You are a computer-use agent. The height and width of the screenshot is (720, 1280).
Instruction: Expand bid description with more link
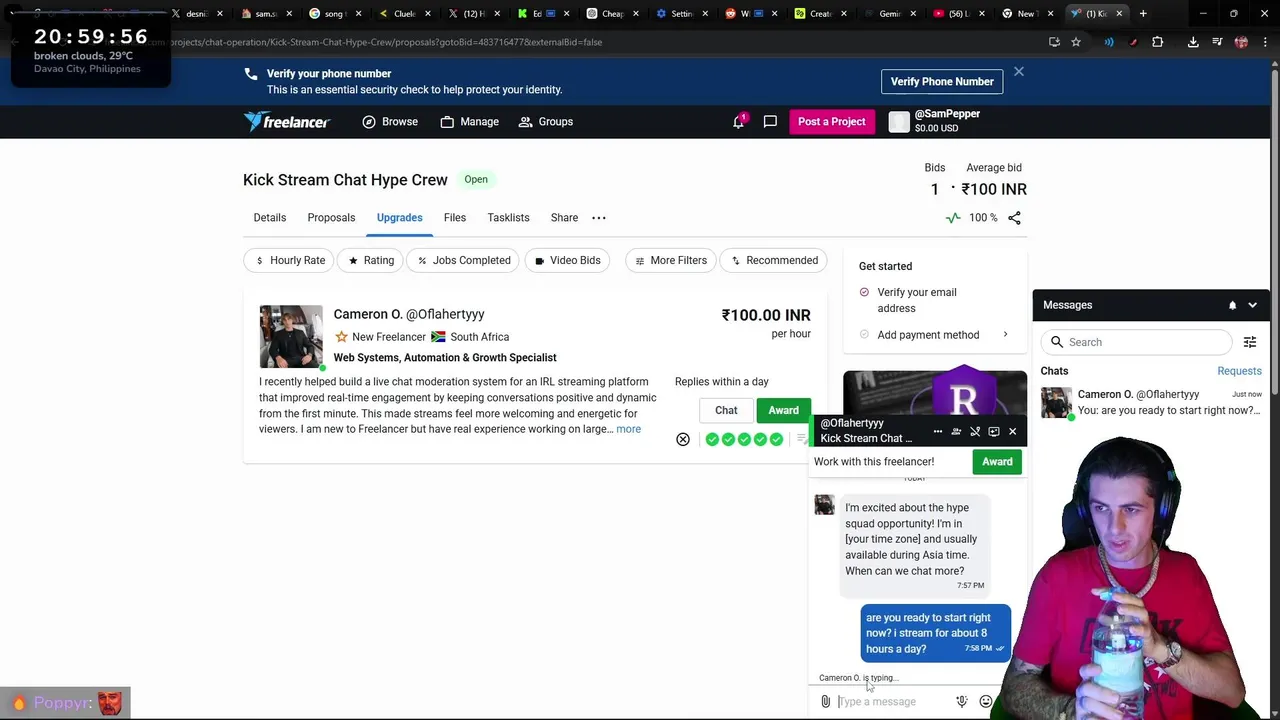[628, 429]
